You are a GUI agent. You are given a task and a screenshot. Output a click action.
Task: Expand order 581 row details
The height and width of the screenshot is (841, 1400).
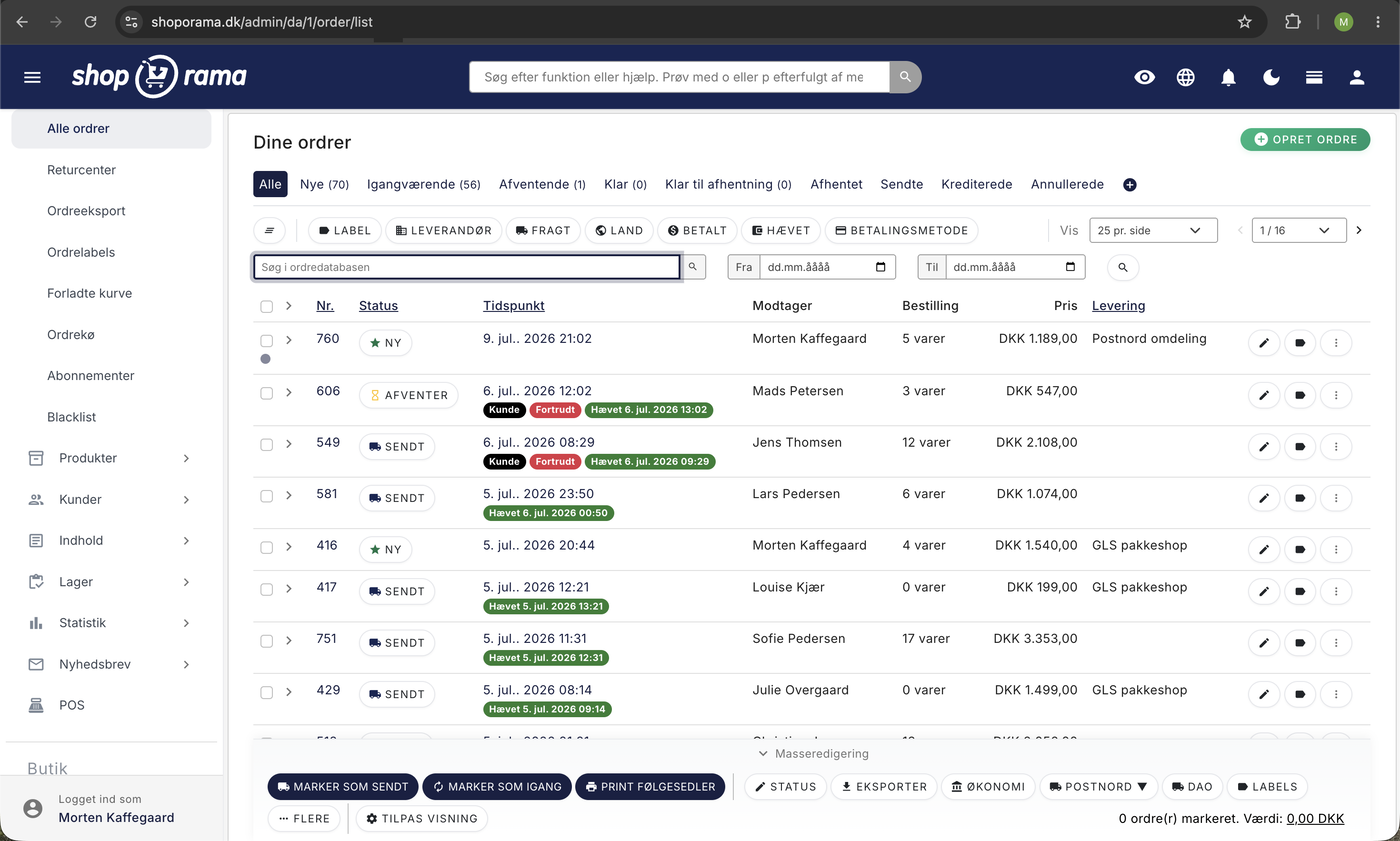point(289,496)
